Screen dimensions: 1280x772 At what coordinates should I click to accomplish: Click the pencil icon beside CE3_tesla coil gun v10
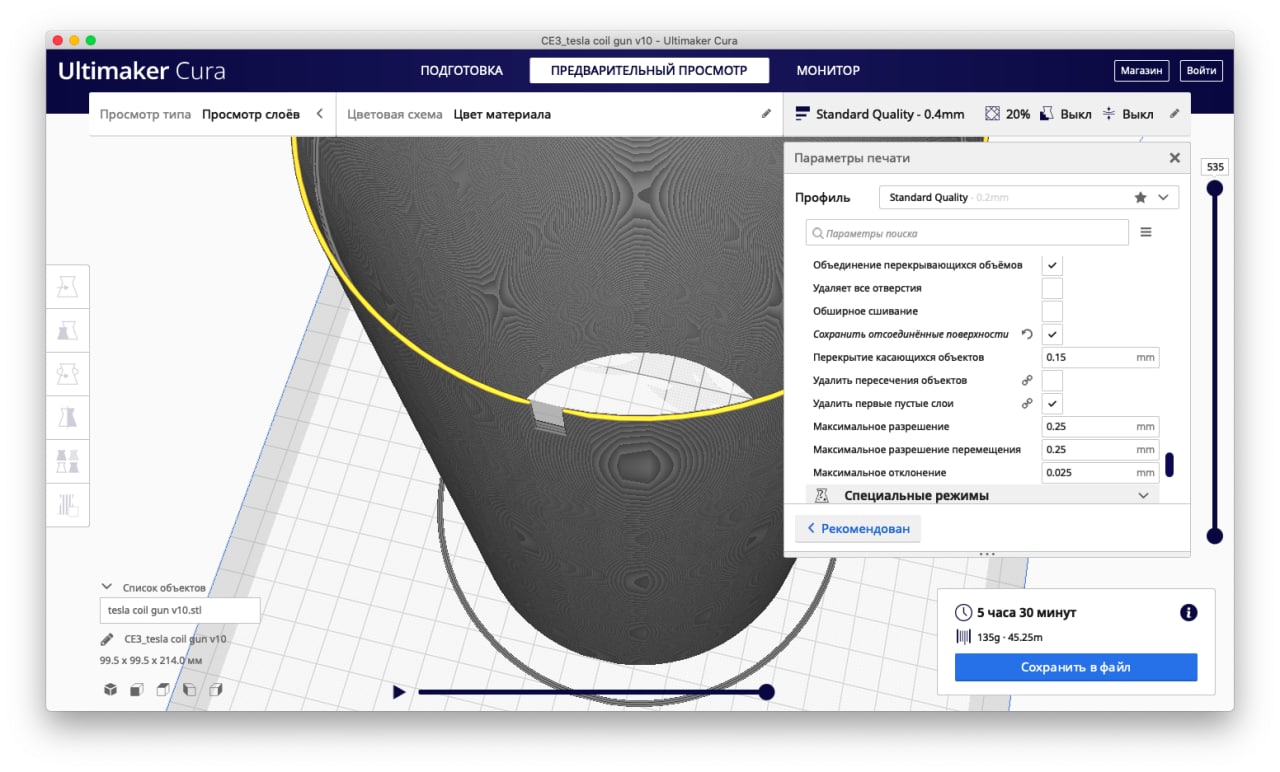(107, 639)
